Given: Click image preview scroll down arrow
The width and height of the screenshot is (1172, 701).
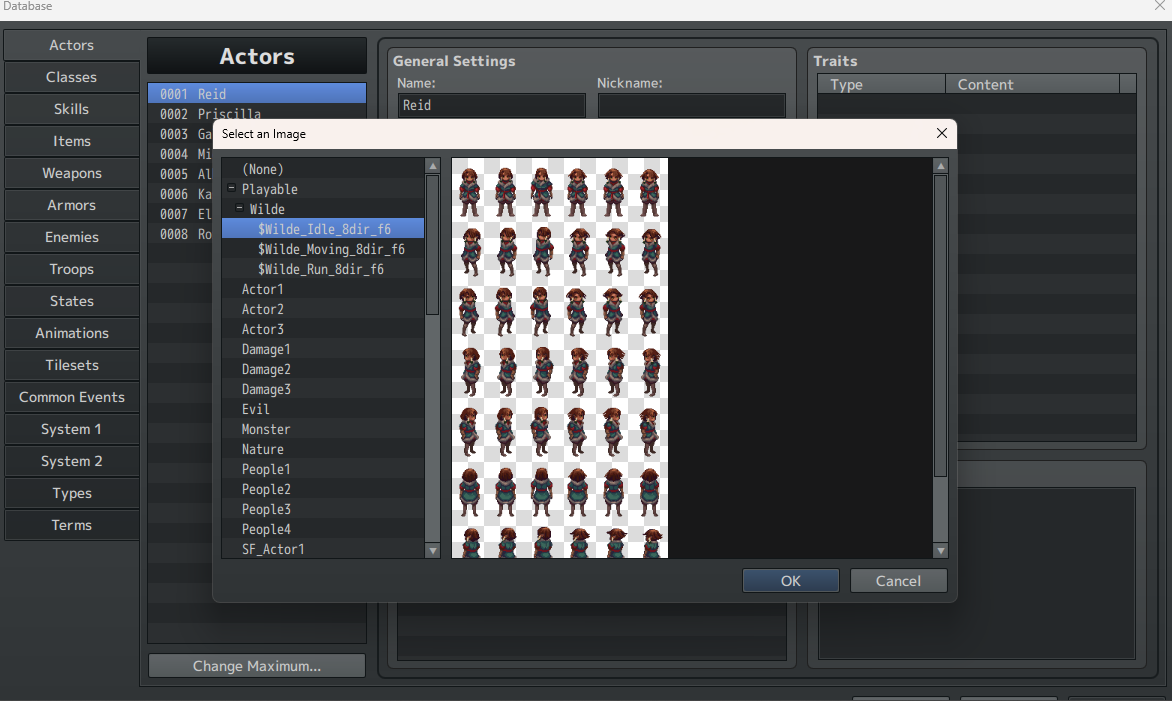Looking at the screenshot, I should click(941, 551).
